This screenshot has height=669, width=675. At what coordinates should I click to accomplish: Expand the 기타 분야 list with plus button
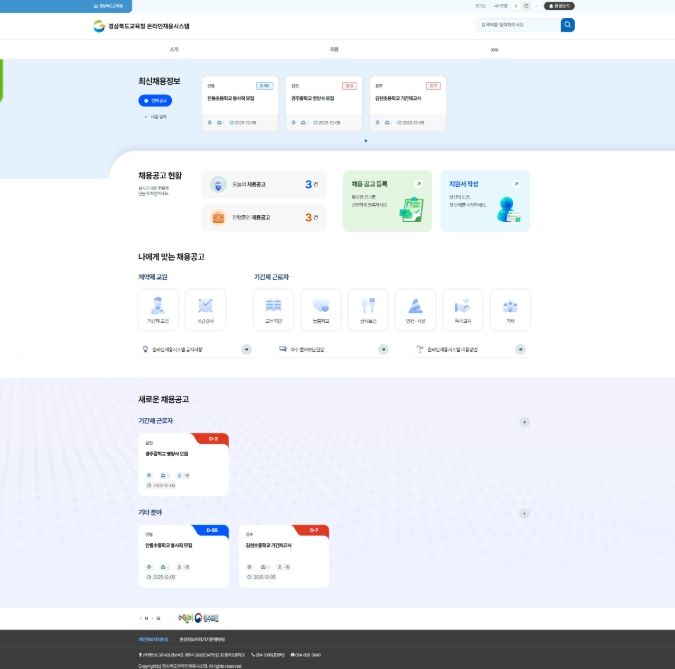click(524, 514)
